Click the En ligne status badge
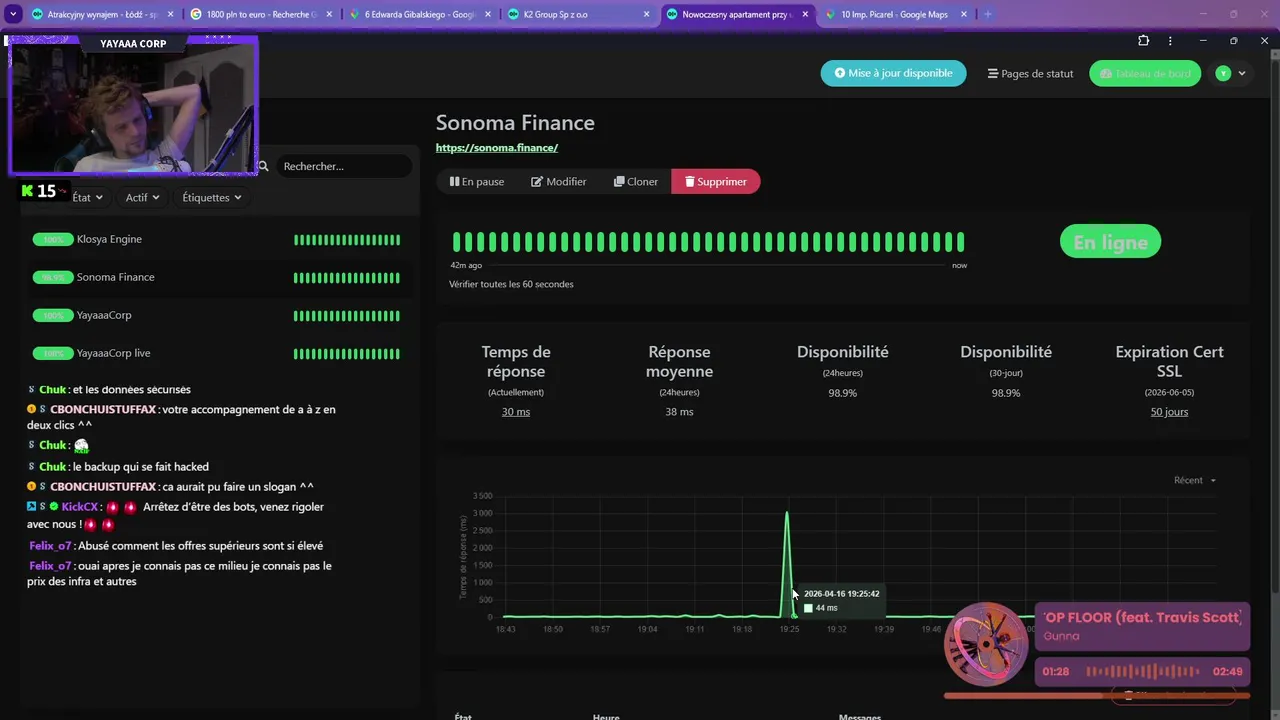Viewport: 1280px width, 720px height. tap(1110, 242)
